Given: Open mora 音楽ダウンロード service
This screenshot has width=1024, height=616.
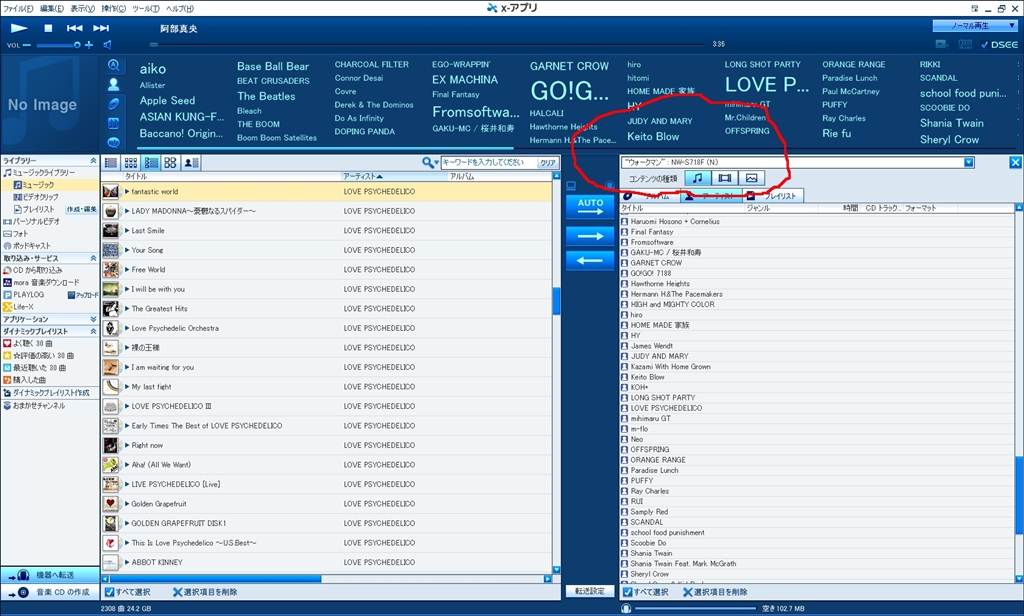Looking at the screenshot, I should [41, 282].
